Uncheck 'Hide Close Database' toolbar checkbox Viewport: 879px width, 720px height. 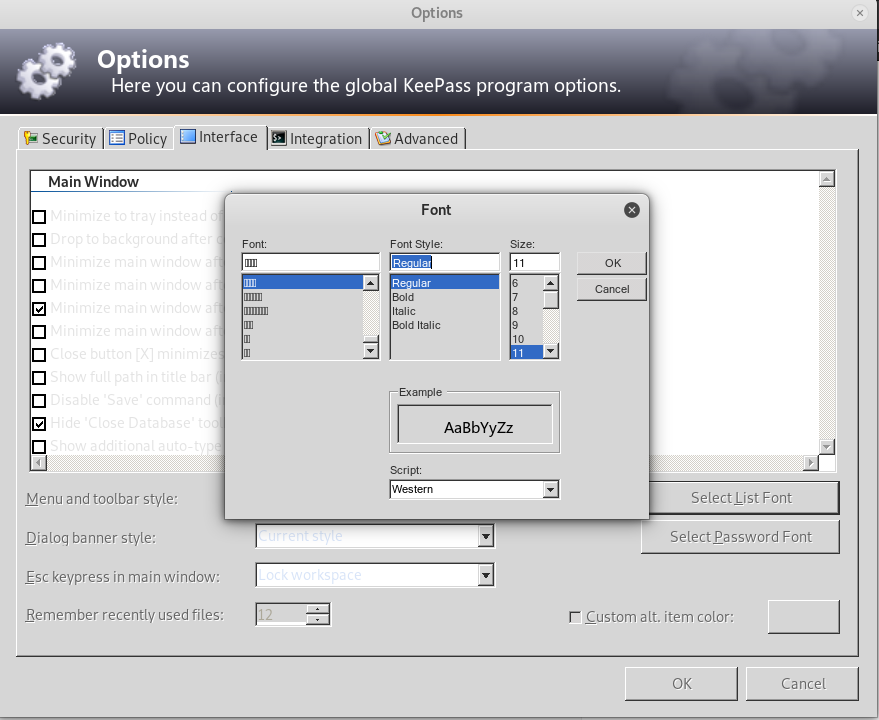tap(39, 423)
